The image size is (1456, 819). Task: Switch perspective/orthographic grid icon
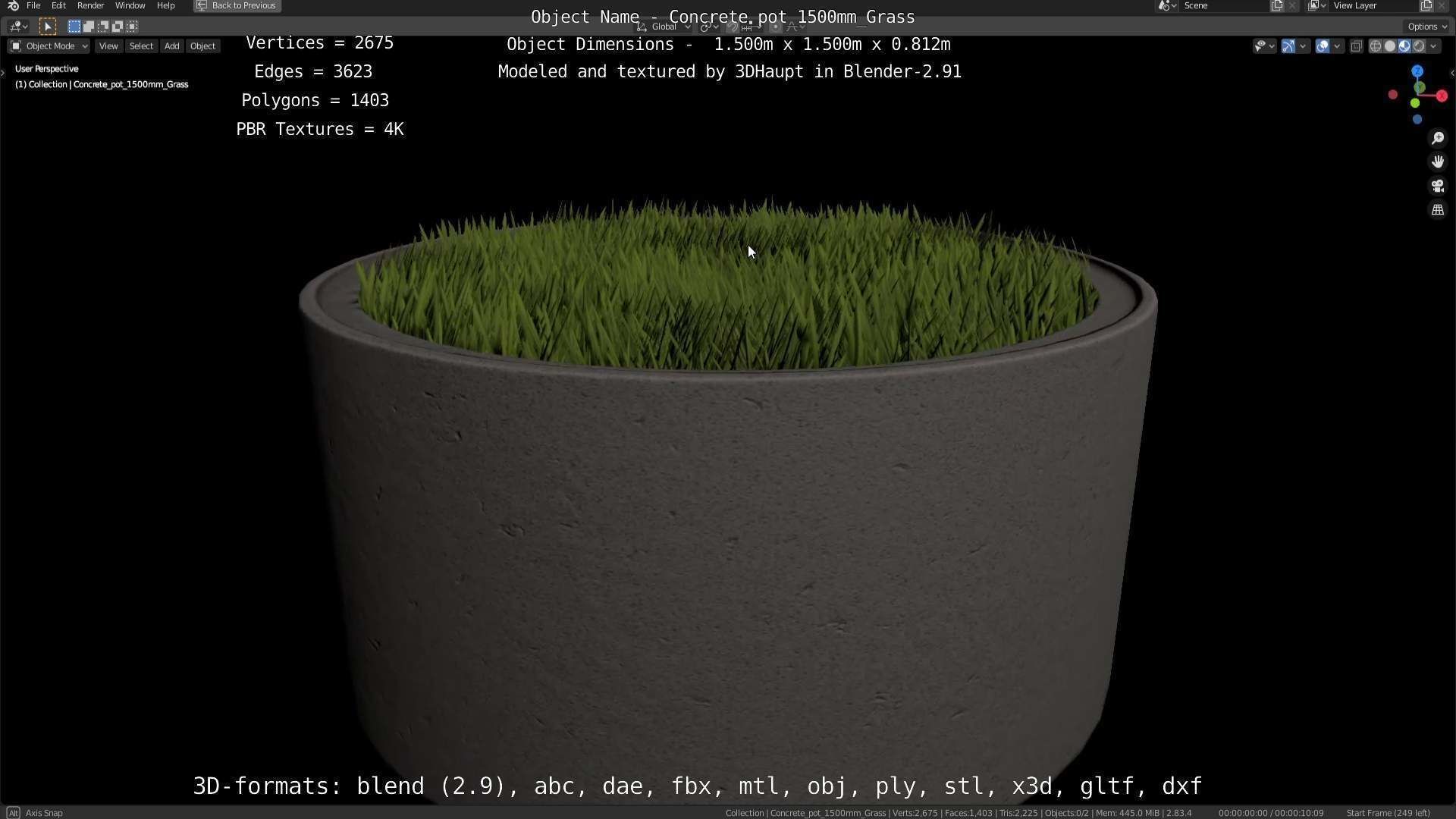1438,211
